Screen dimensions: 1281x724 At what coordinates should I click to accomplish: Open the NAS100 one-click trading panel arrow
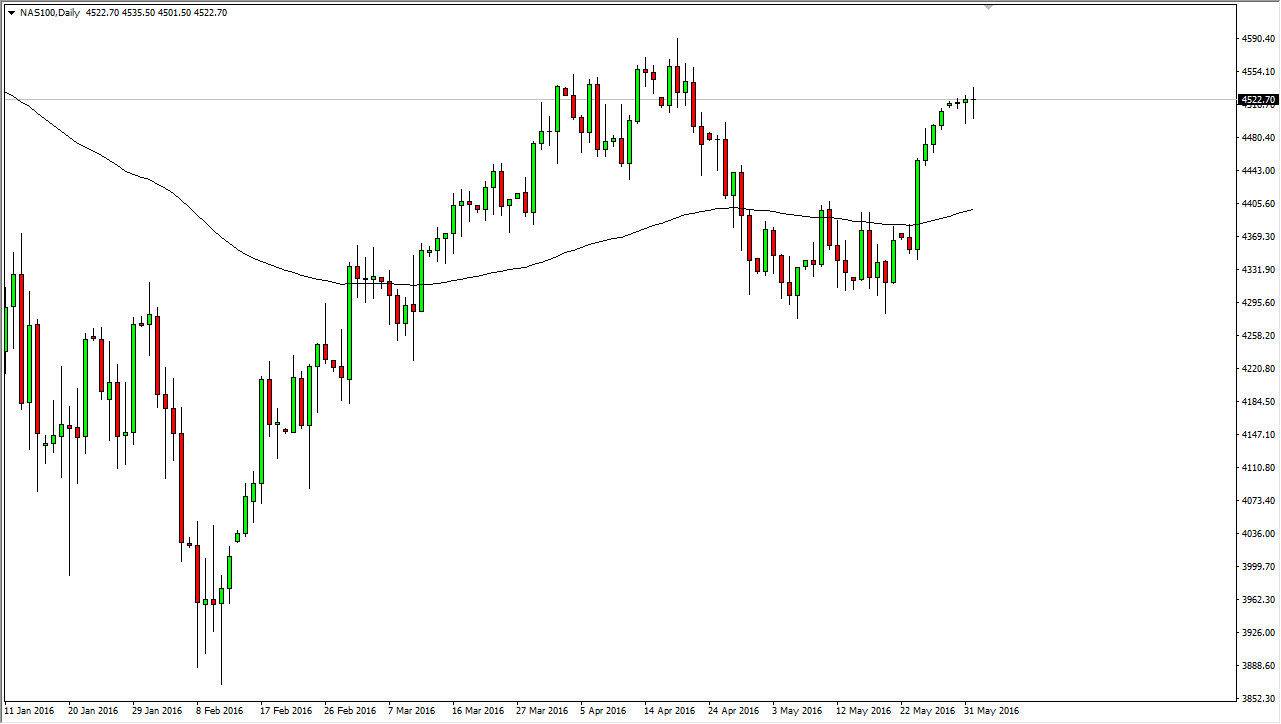pyautogui.click(x=12, y=13)
